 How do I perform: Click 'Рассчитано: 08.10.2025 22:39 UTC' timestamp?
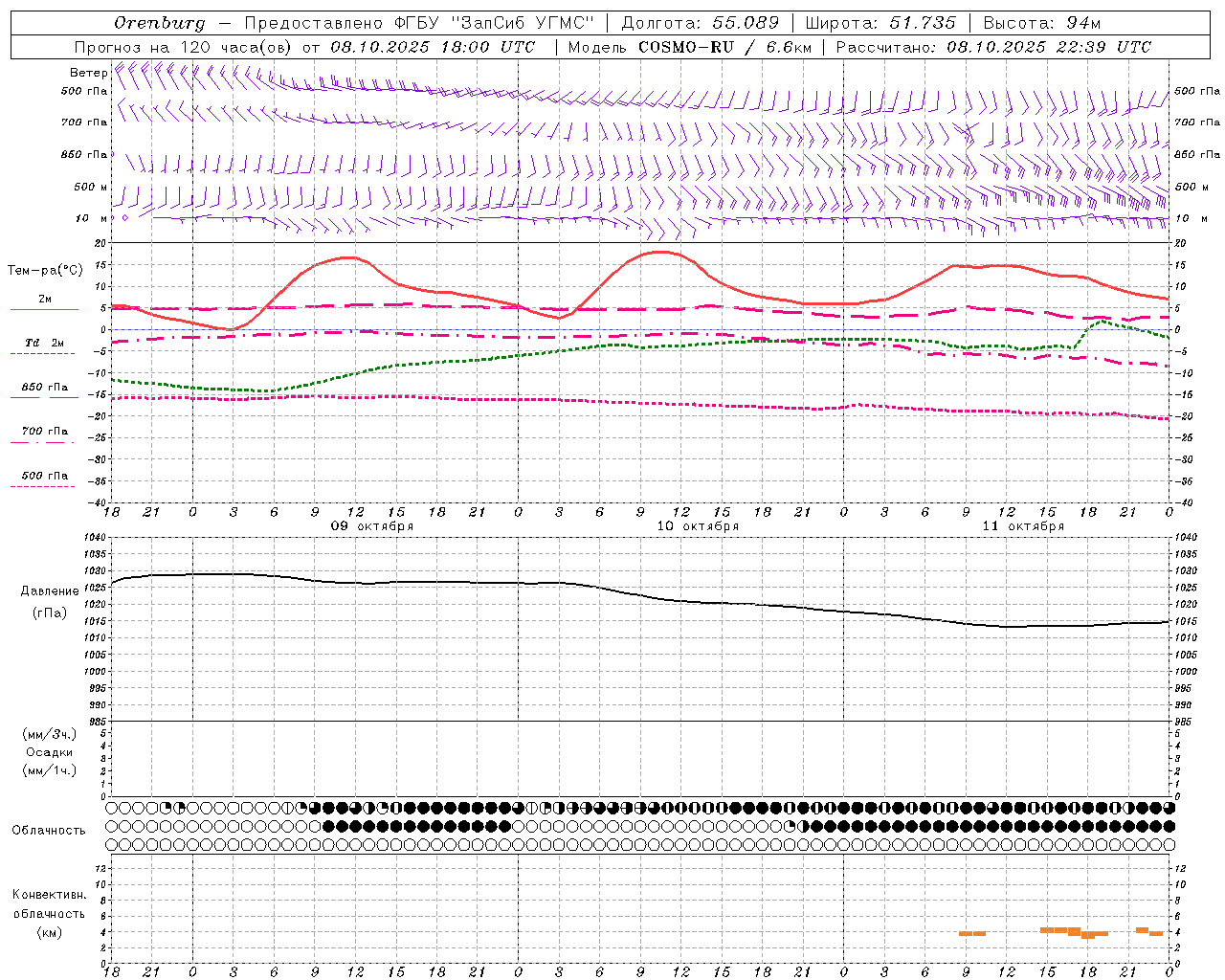click(x=993, y=47)
